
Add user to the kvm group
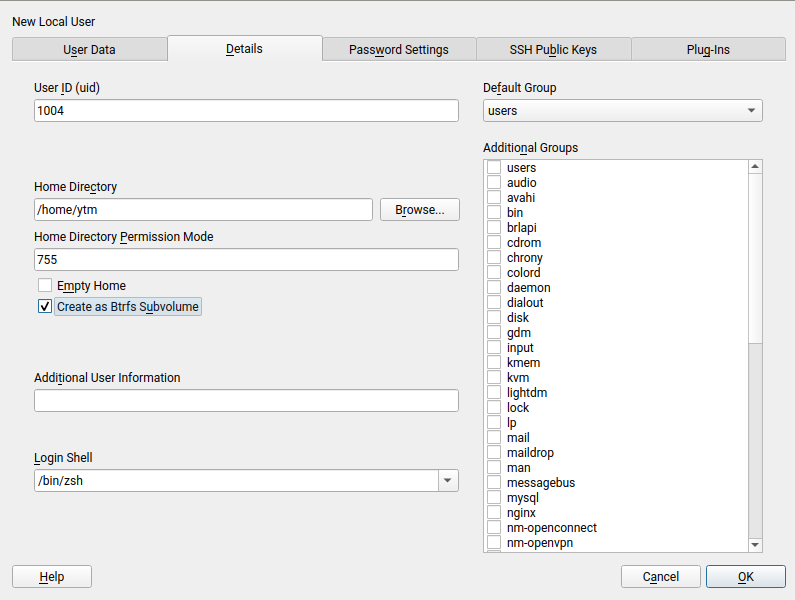[x=494, y=378]
